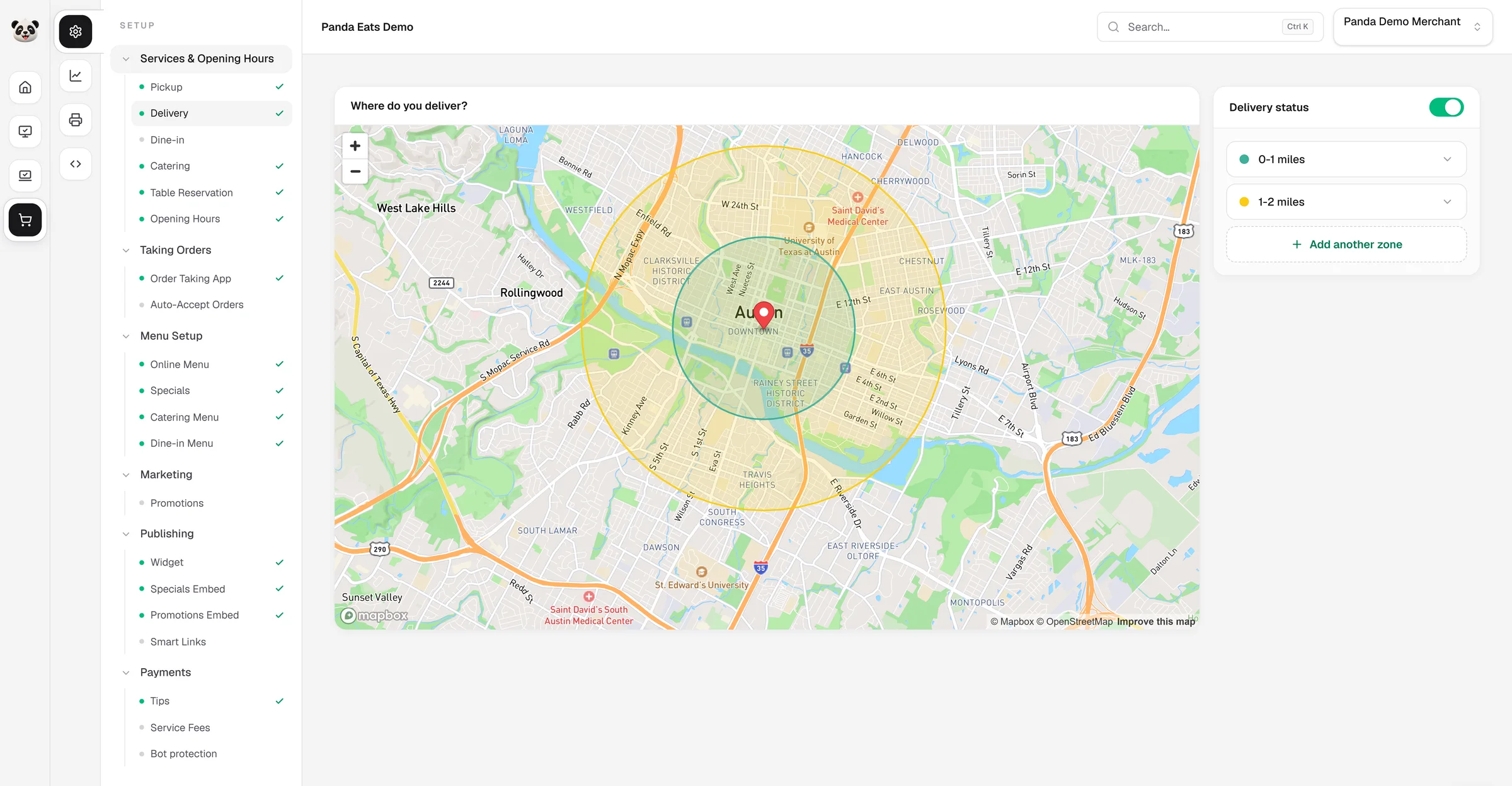
Task: Click the Saint David's Medical Center marker
Action: point(857,197)
